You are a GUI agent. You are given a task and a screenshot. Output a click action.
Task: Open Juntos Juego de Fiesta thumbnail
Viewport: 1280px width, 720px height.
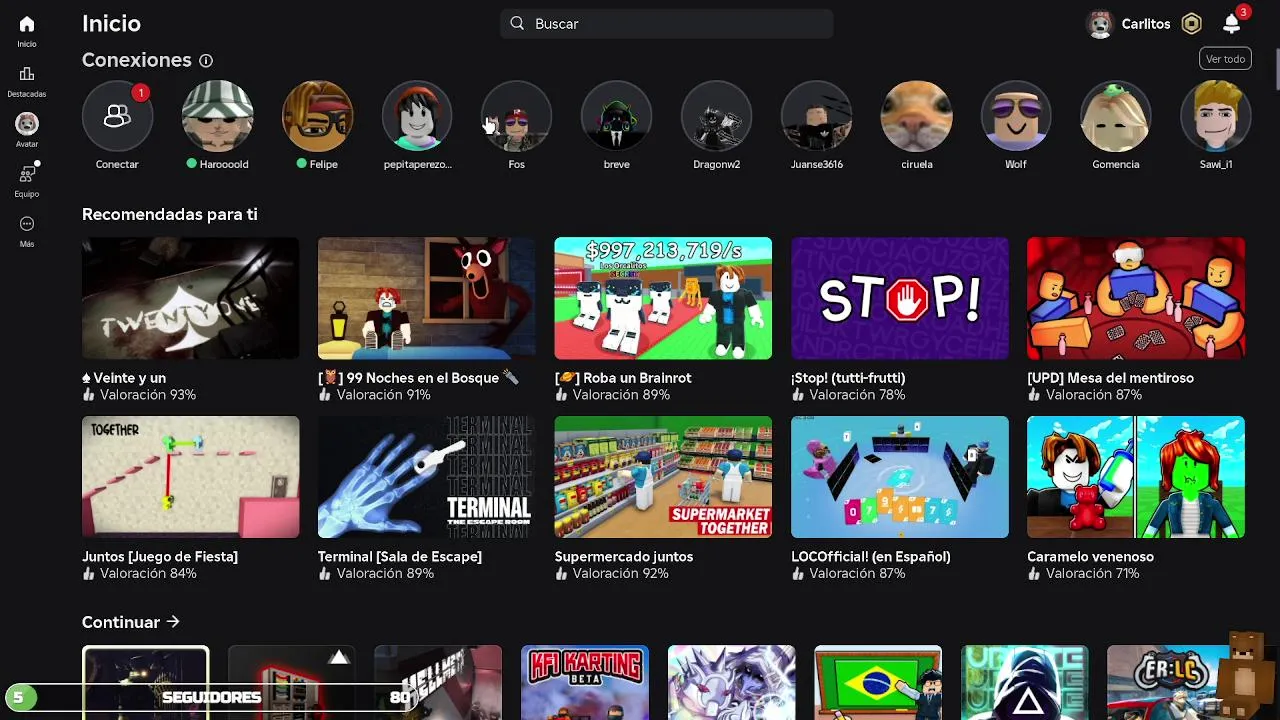(x=190, y=477)
